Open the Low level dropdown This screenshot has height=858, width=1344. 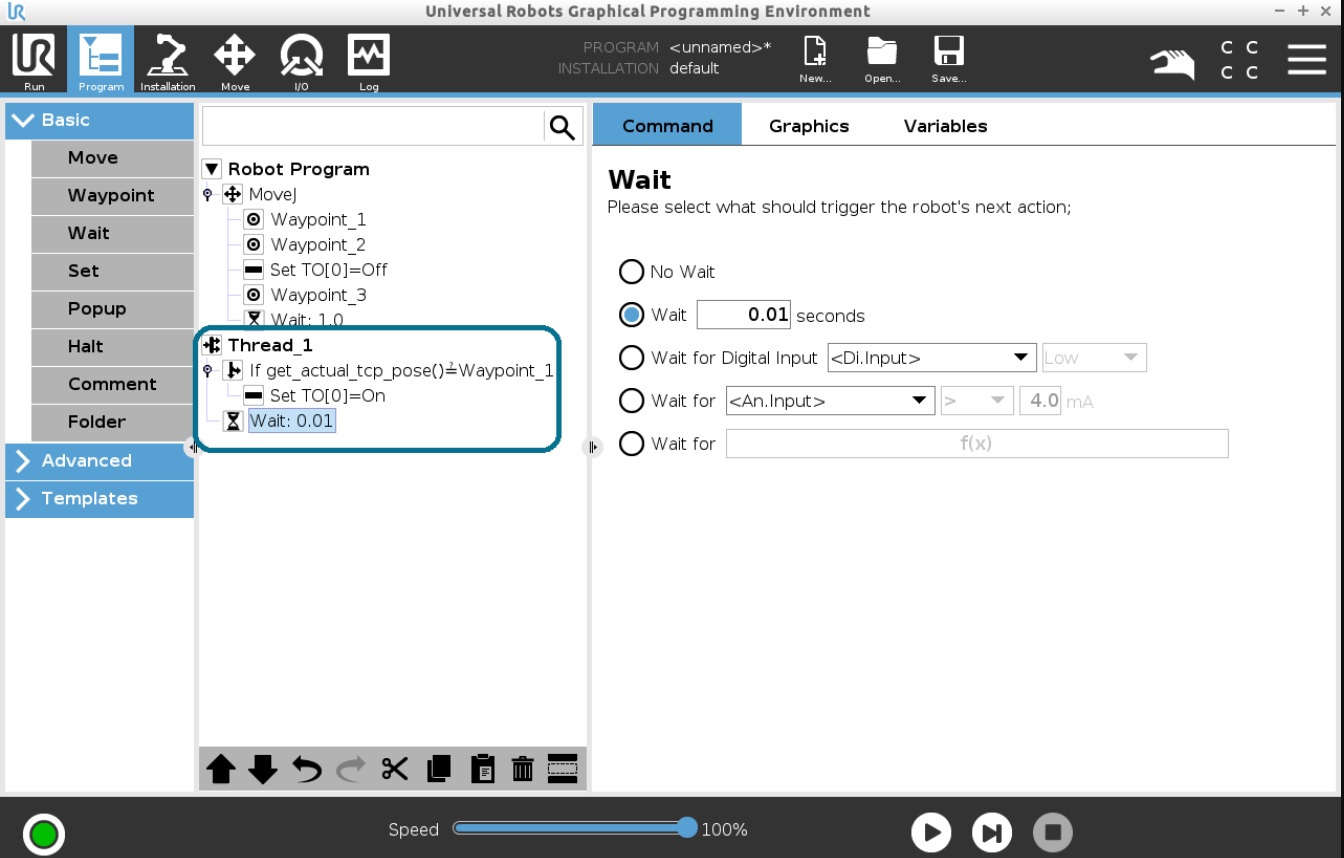[1094, 358]
